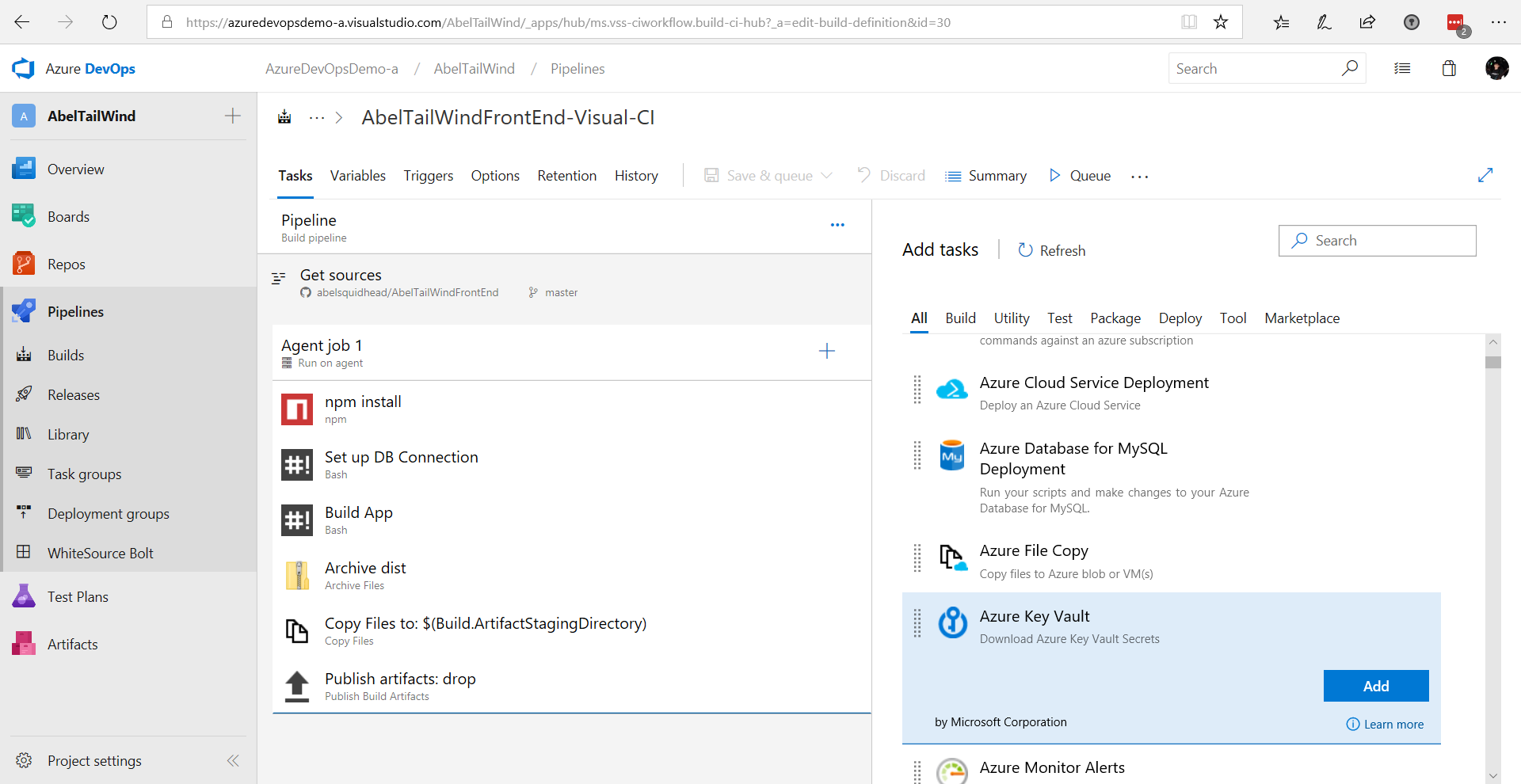Screen dimensions: 1521x784
Task: Switch to the Options tab
Action: point(495,176)
